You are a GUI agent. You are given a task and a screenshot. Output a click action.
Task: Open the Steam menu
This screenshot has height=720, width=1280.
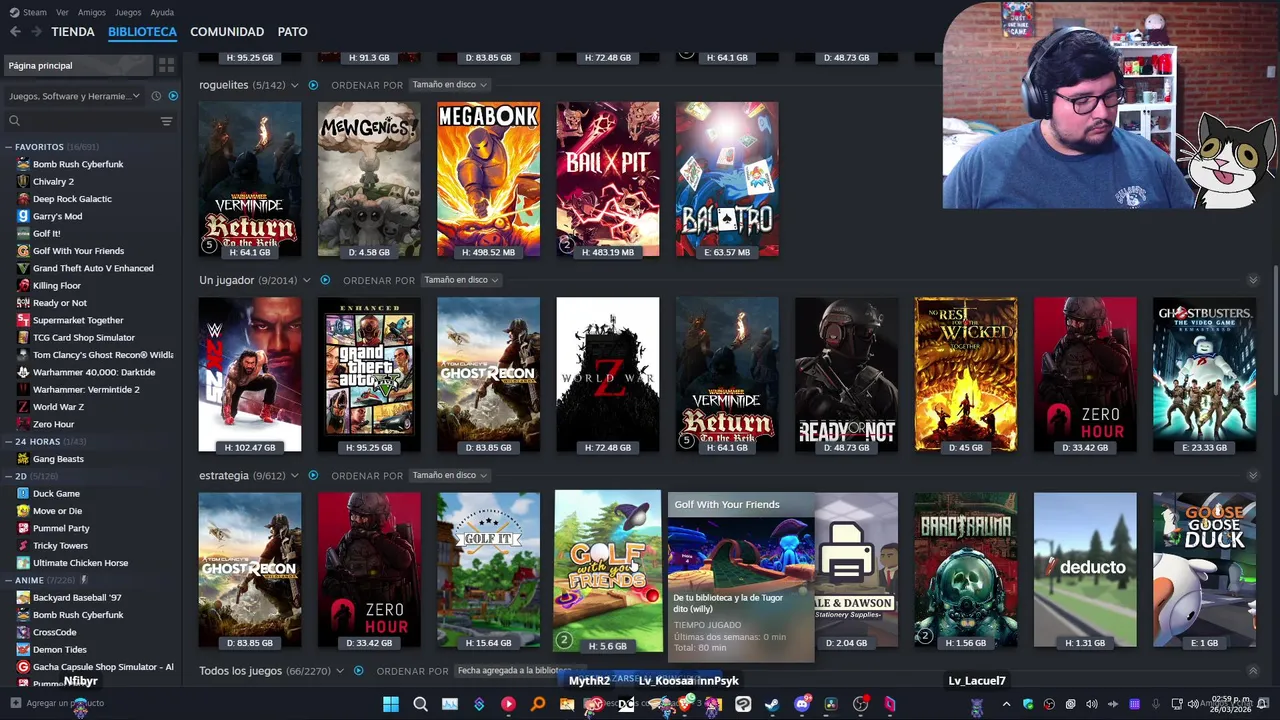[29, 12]
